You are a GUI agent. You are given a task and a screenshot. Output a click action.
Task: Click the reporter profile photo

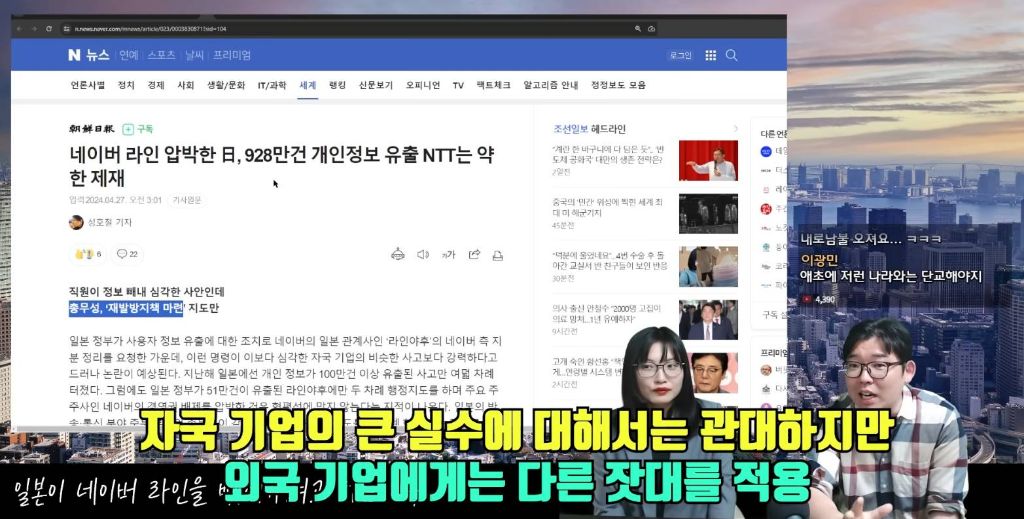(x=76, y=222)
